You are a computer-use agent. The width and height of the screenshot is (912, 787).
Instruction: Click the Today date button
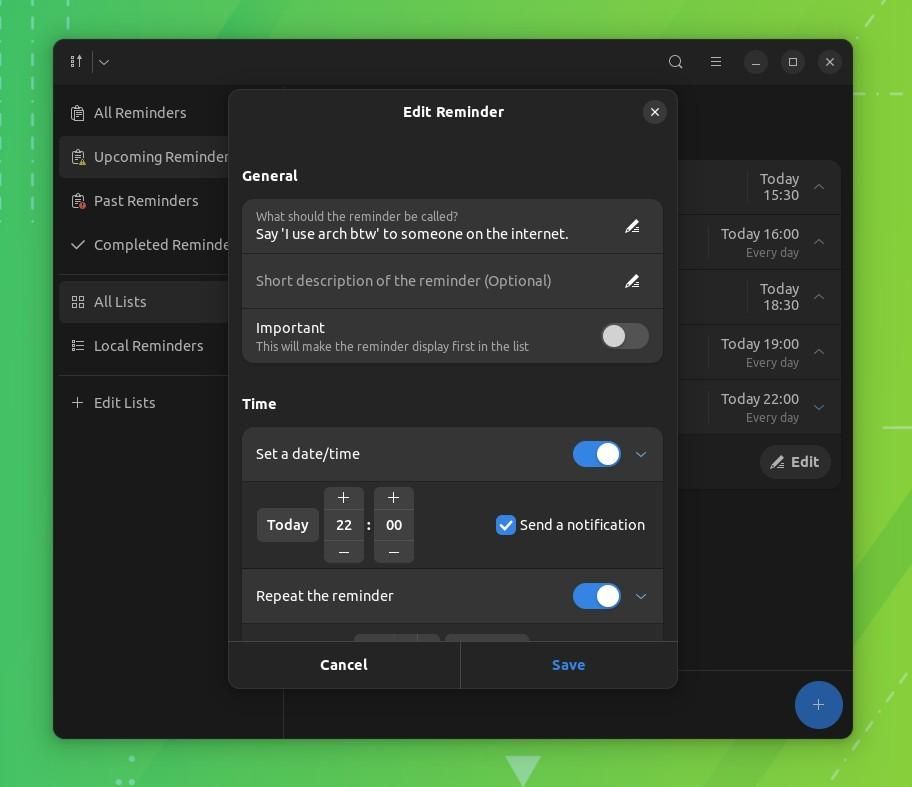tap(287, 524)
